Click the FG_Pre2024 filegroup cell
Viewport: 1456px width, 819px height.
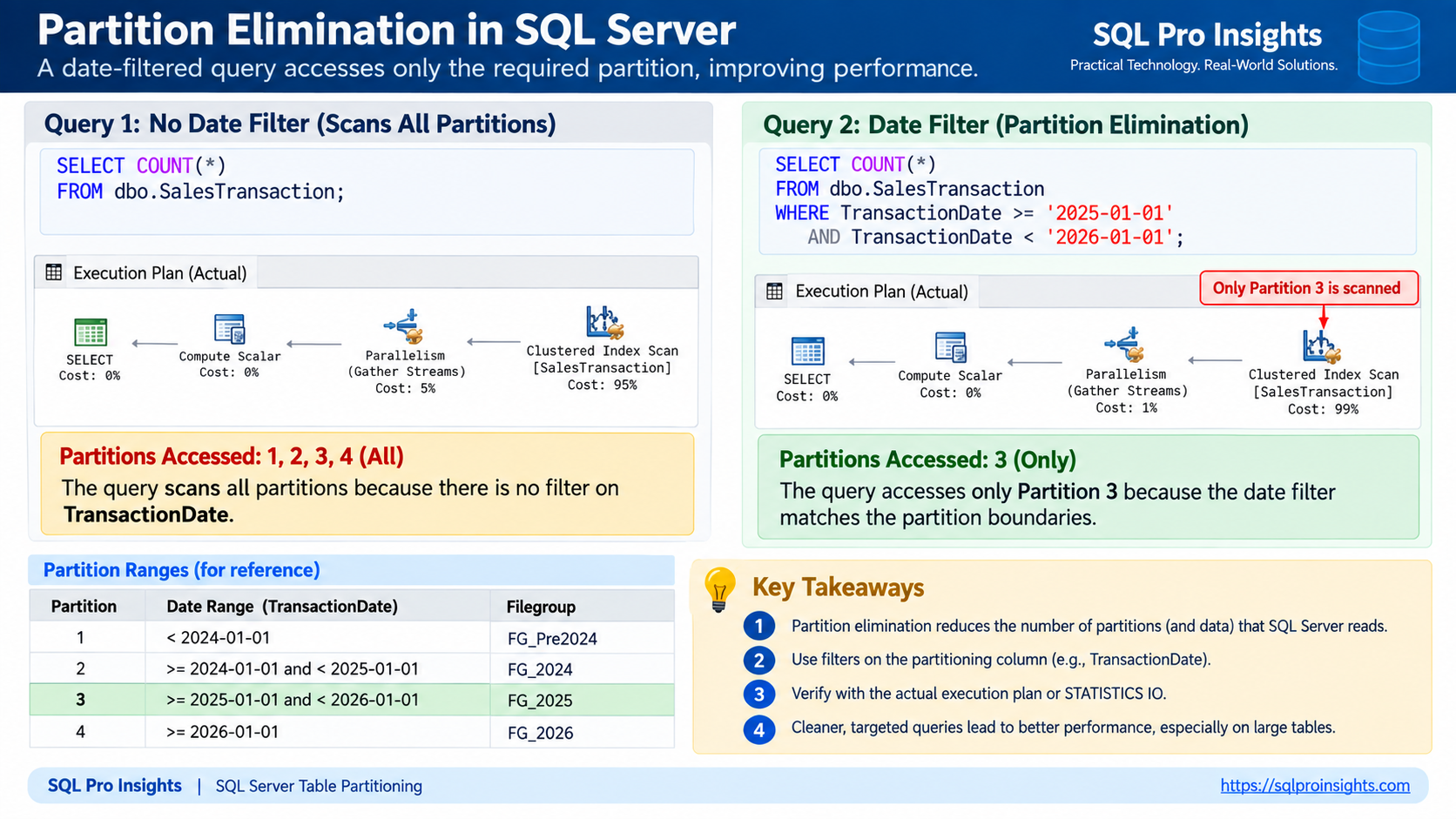(x=582, y=638)
